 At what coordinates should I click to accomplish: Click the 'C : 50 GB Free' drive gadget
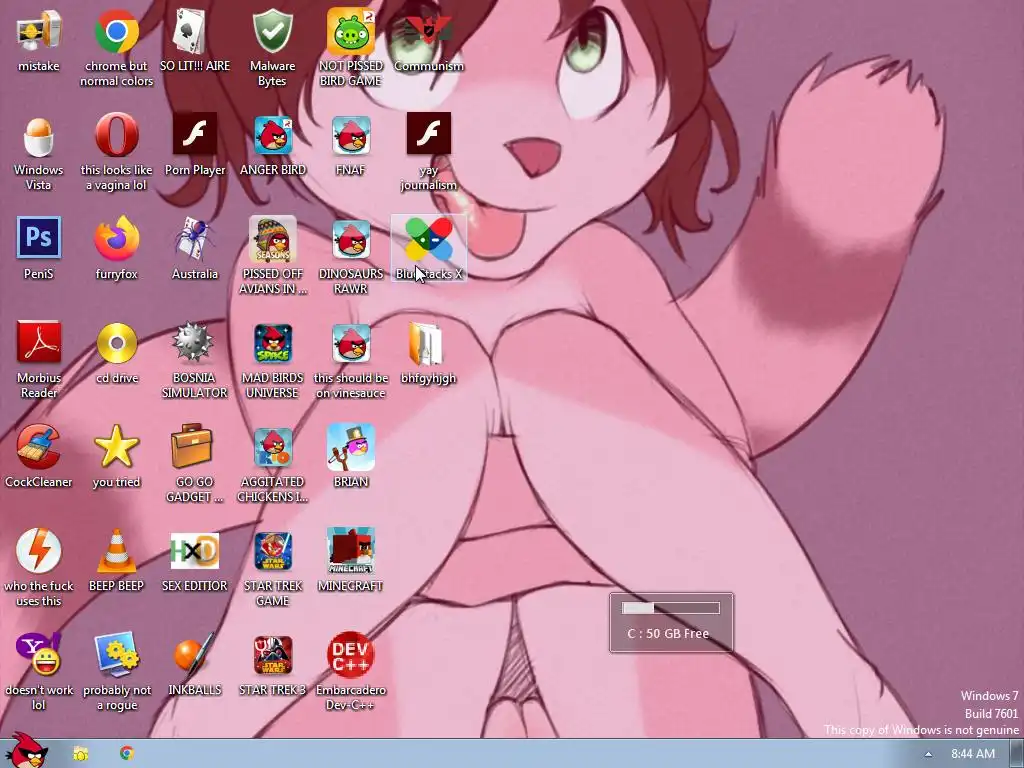(671, 622)
